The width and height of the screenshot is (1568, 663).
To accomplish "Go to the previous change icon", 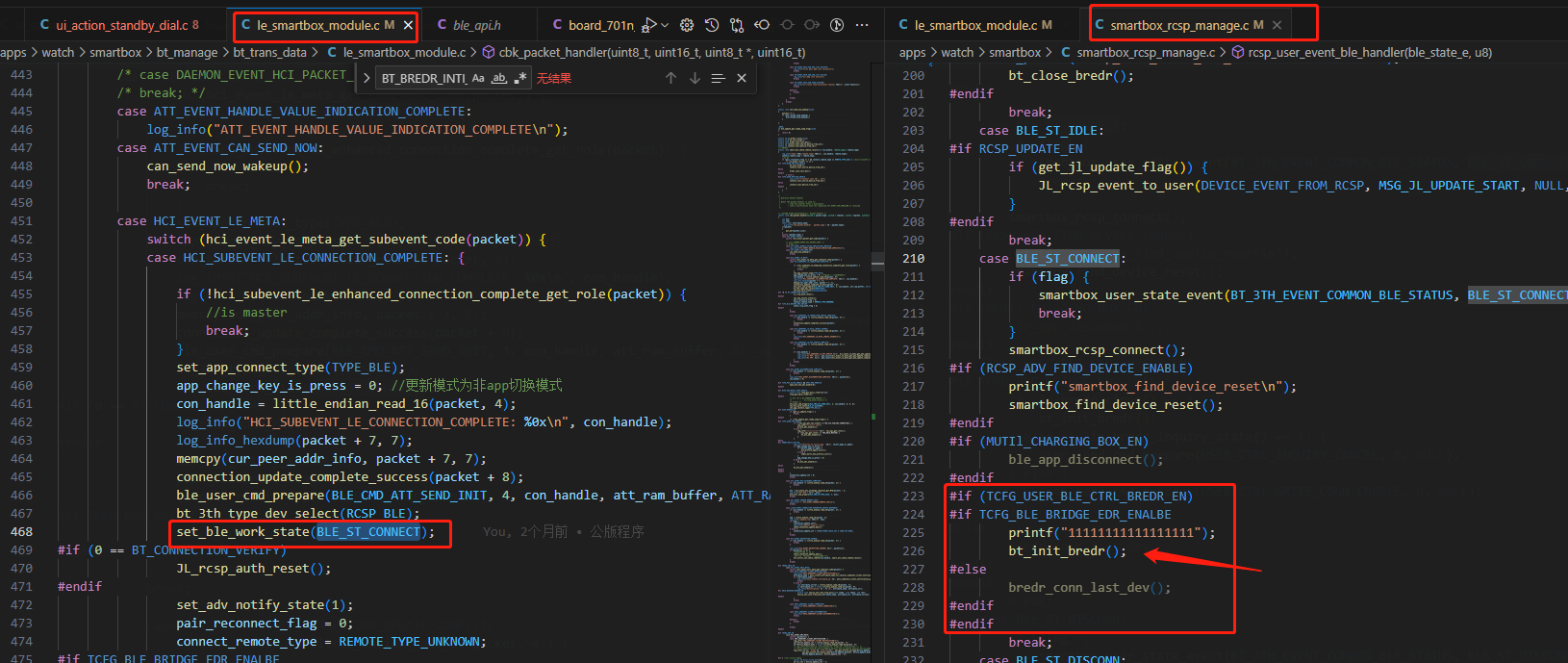I will (762, 25).
